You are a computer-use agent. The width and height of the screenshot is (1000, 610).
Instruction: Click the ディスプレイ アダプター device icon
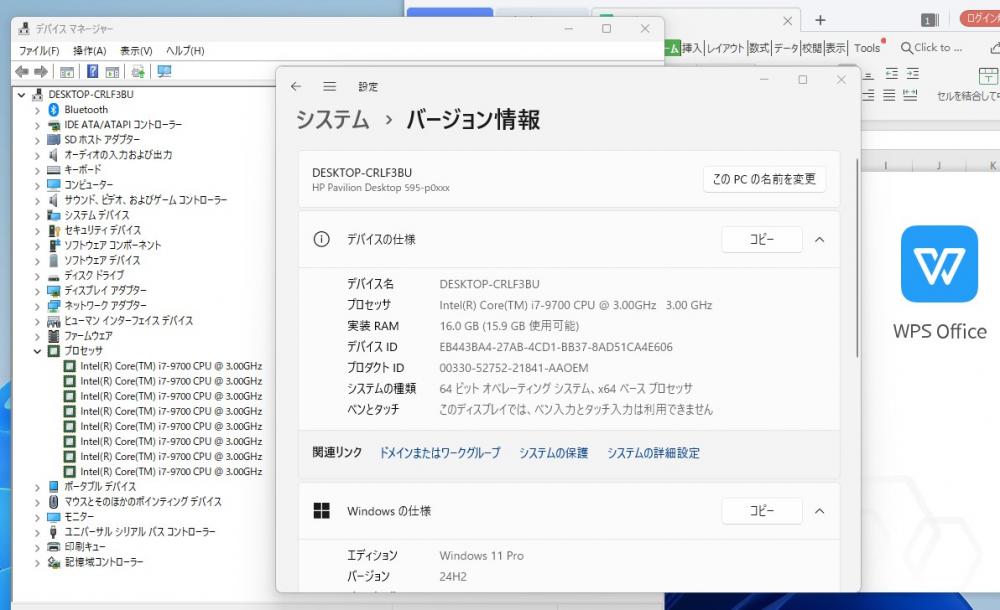click(x=54, y=290)
